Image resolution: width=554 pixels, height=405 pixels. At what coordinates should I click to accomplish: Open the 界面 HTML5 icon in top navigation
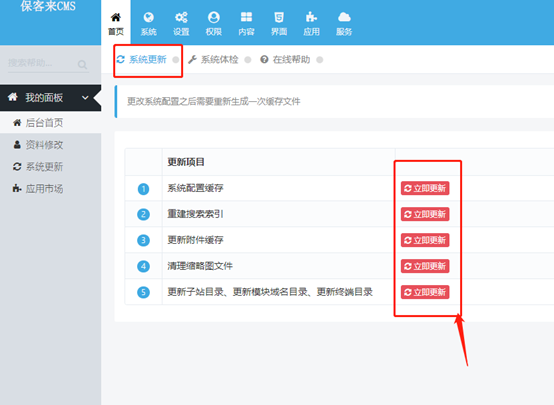pos(279,17)
